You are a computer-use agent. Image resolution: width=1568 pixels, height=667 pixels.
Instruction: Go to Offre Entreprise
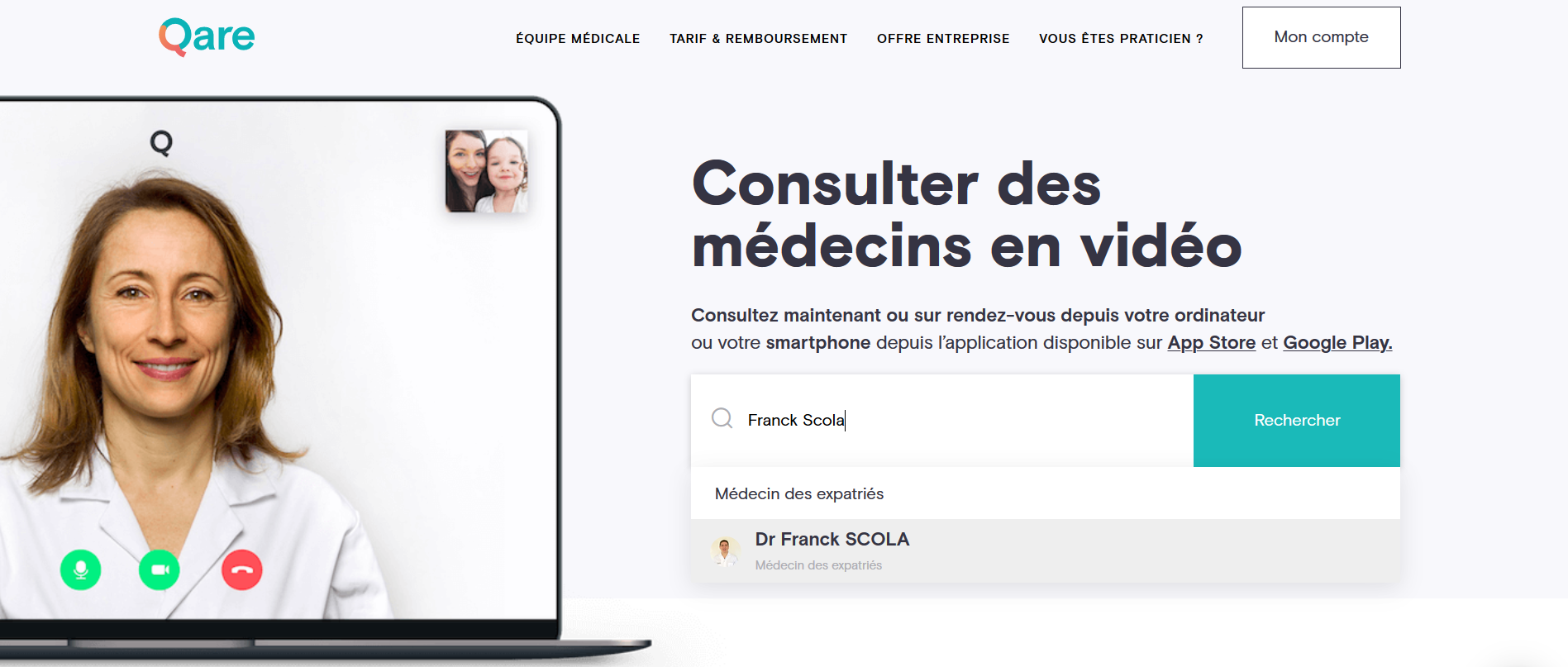pyautogui.click(x=943, y=39)
